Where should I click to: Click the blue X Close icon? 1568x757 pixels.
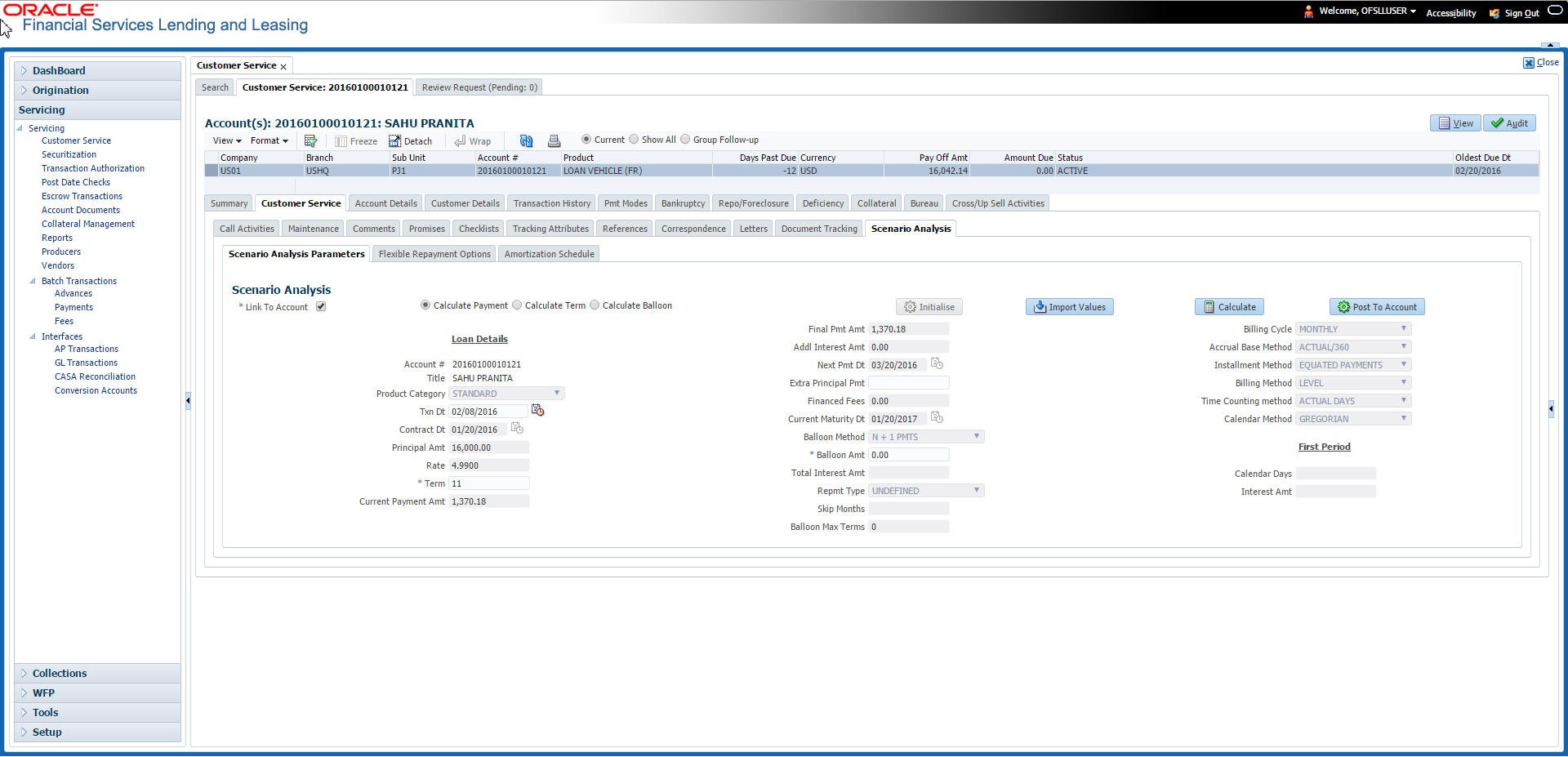(1529, 63)
